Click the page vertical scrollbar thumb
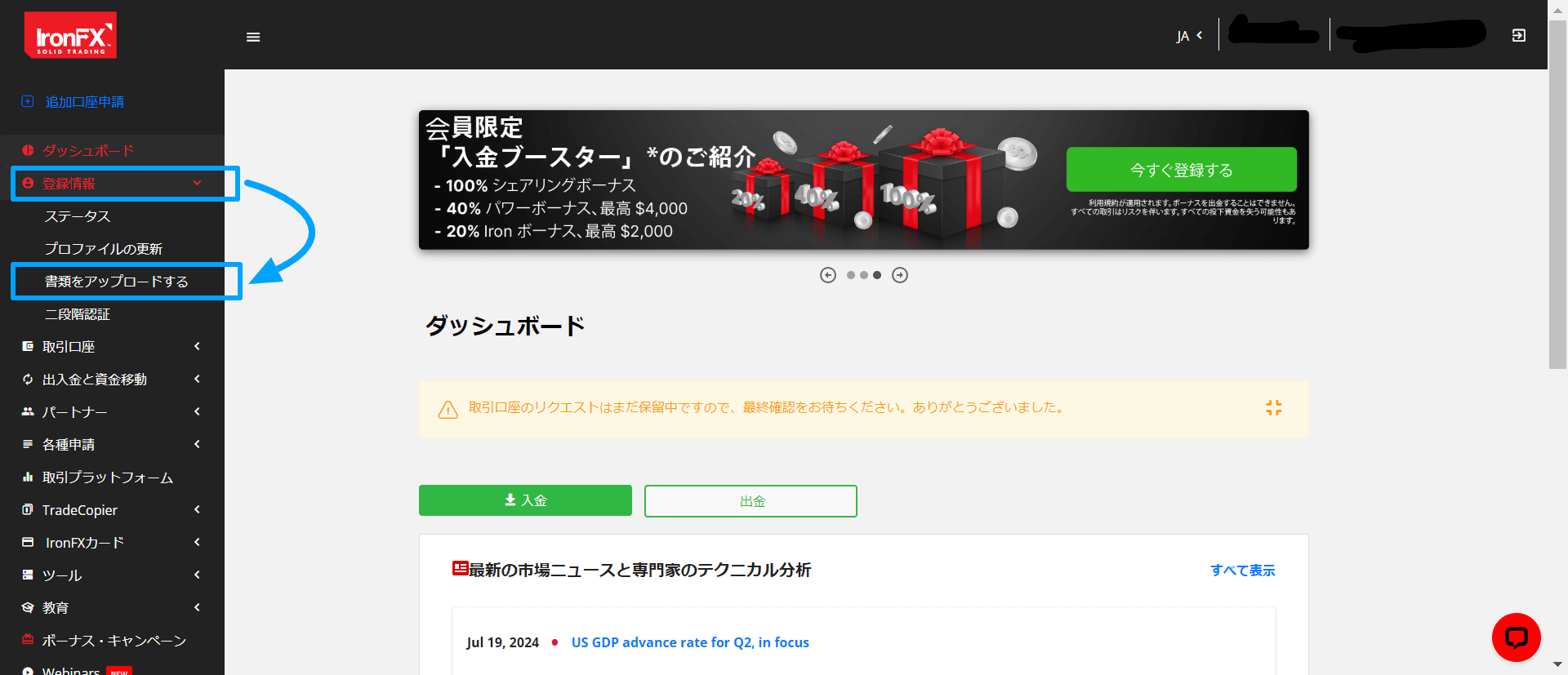Screen dimensions: 1568x675 [x=1557, y=196]
